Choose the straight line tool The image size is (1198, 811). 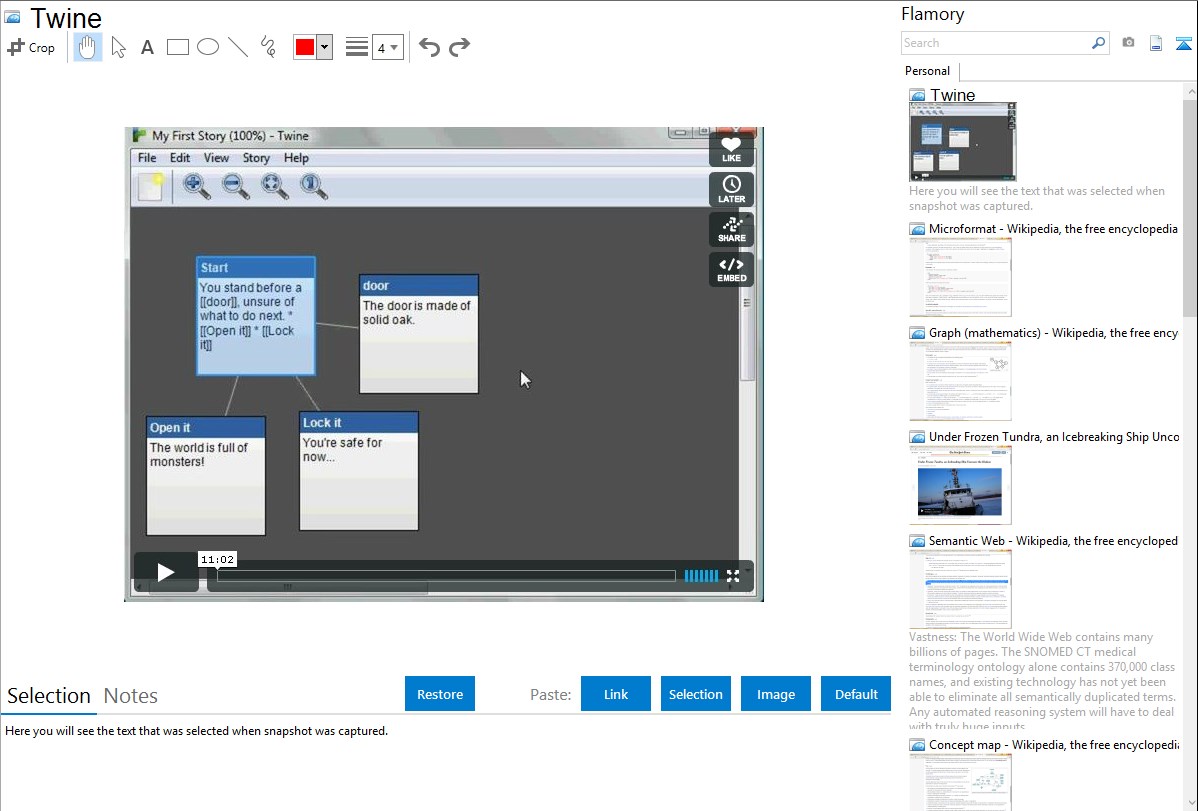click(x=238, y=47)
